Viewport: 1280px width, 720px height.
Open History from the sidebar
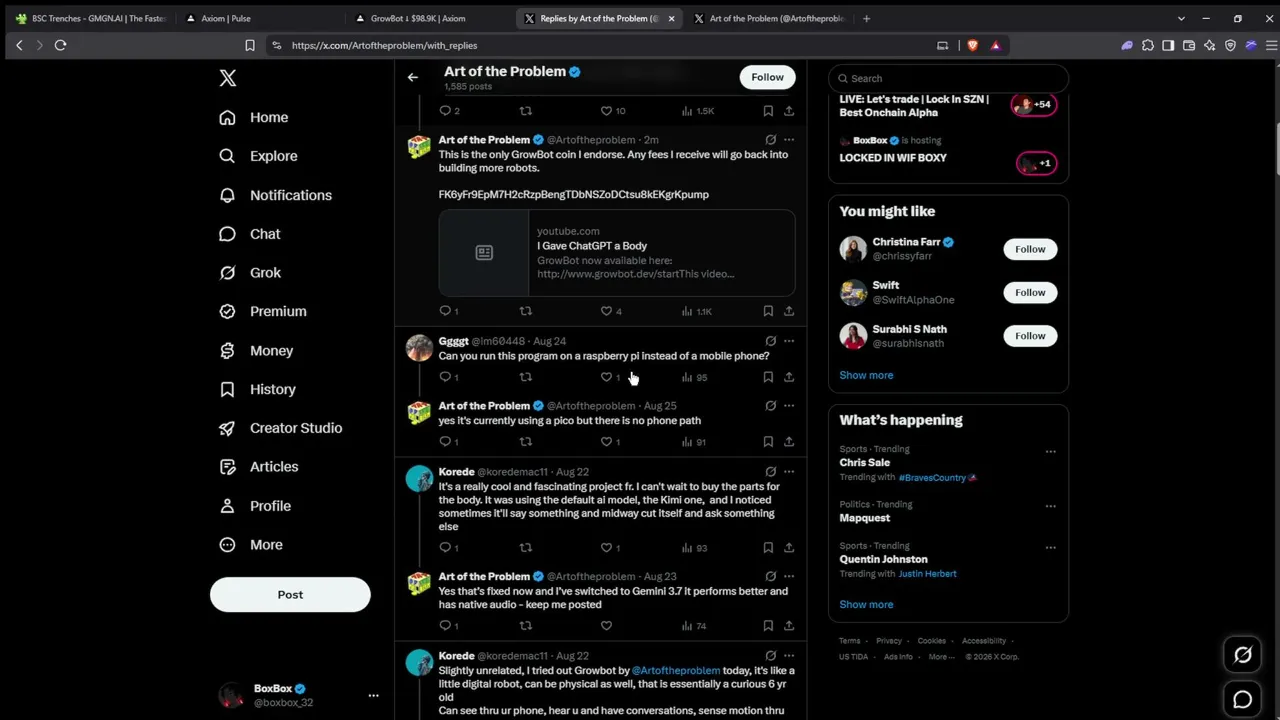click(258, 389)
